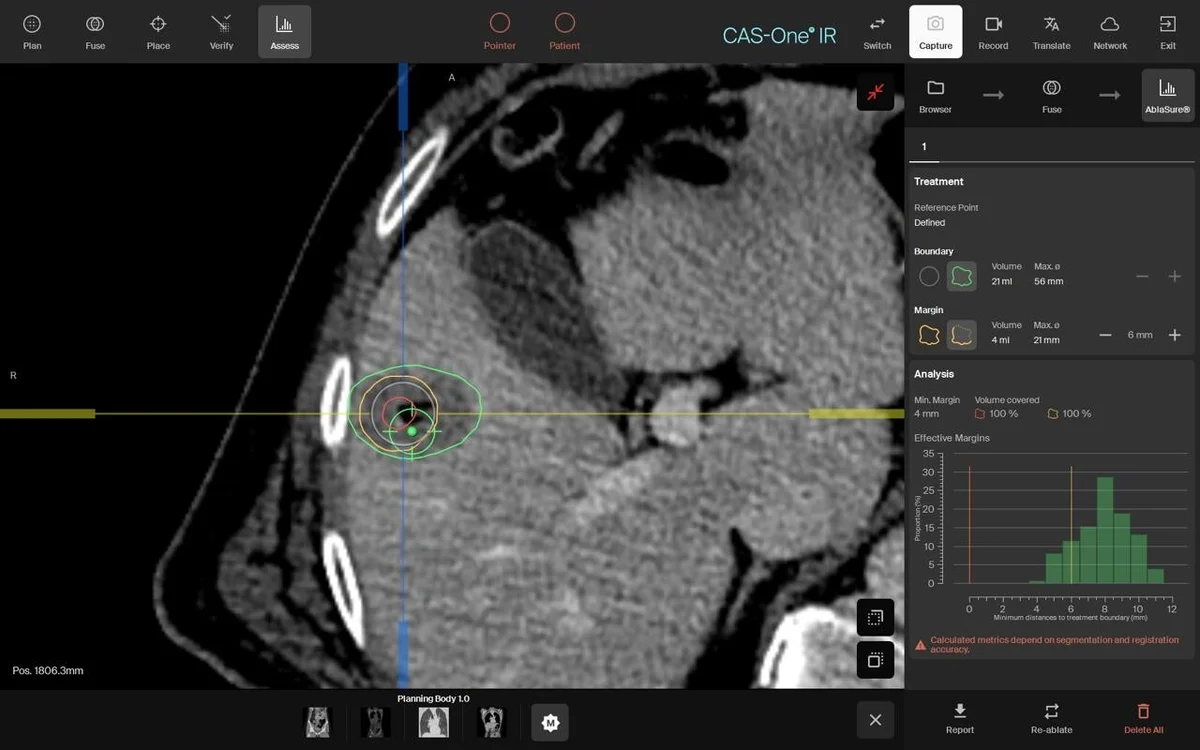The width and height of the screenshot is (1200, 750).
Task: Collapse the CT view with red arrows icon
Action: [x=875, y=92]
